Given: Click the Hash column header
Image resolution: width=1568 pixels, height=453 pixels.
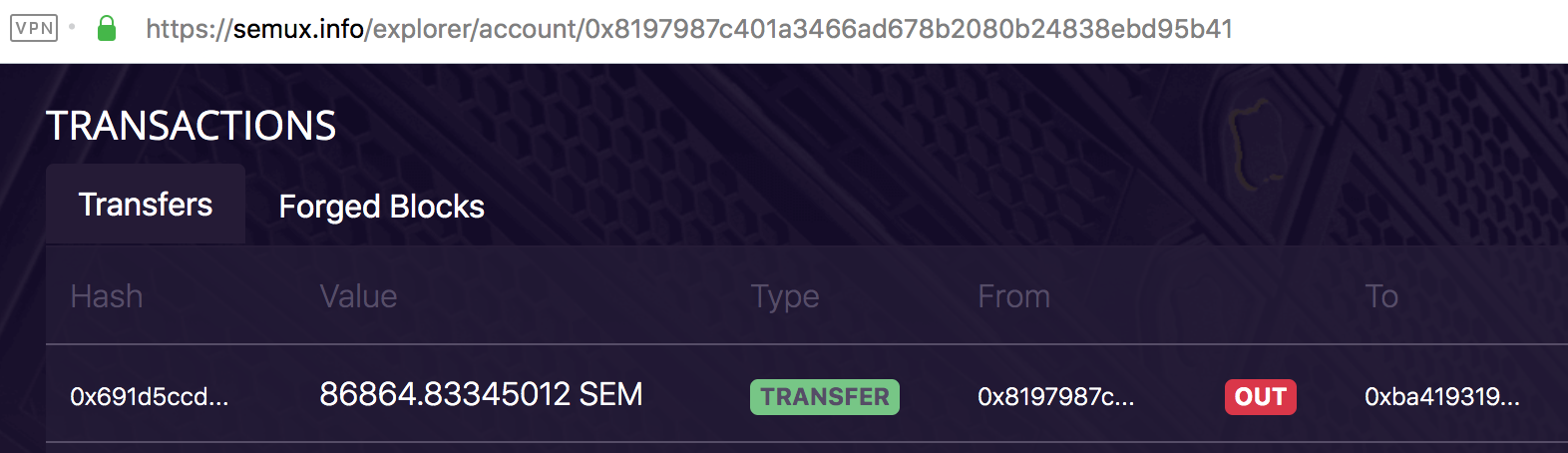Looking at the screenshot, I should click(107, 296).
